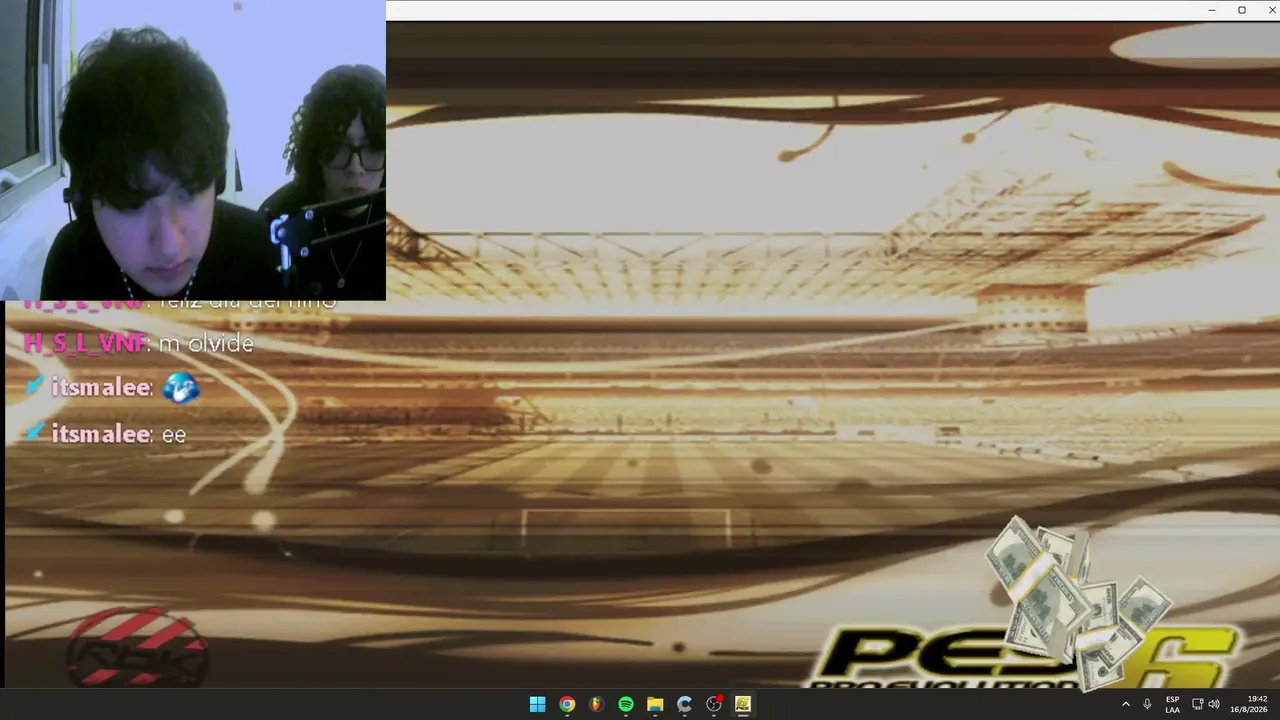Click the checkmark badge beside the 'ee' message
The image size is (1280, 720).
click(35, 433)
